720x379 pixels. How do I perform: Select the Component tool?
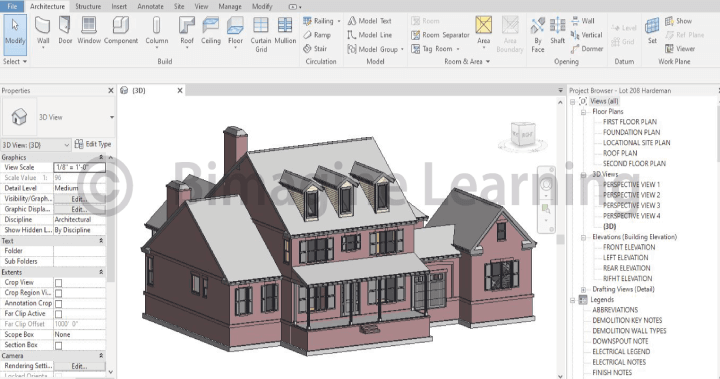click(x=121, y=31)
